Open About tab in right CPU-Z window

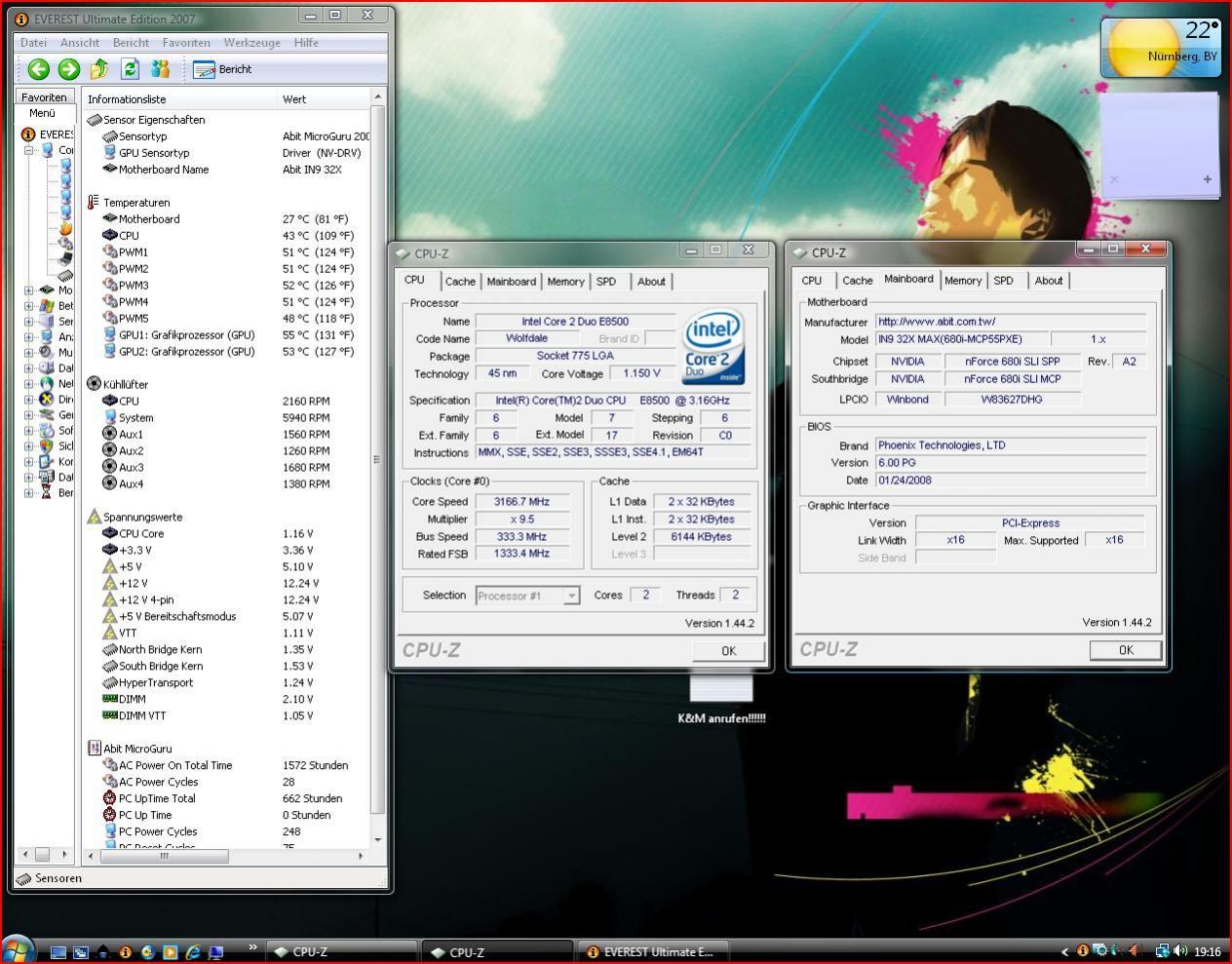[1049, 281]
